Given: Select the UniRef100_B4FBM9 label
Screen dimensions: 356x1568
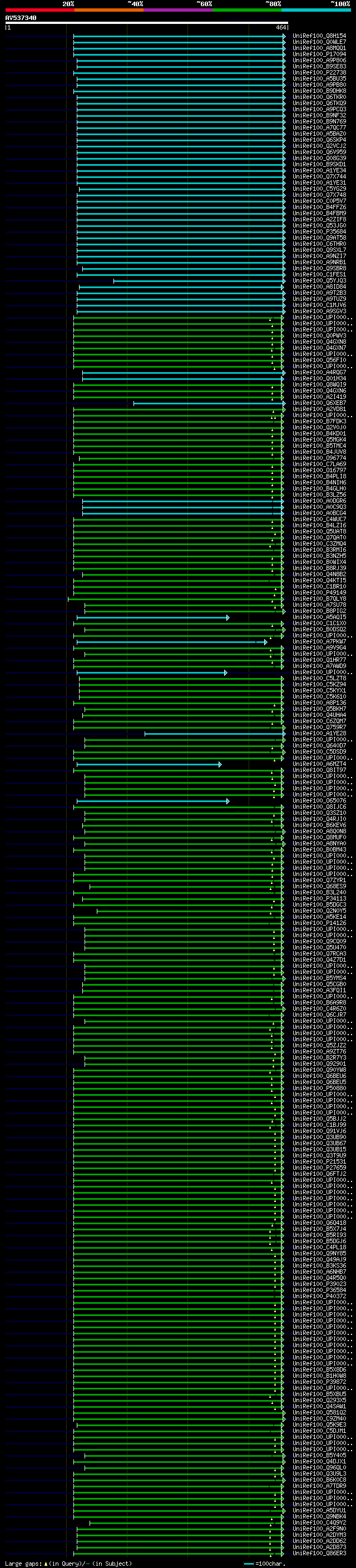Looking at the screenshot, I should [x=319, y=213].
